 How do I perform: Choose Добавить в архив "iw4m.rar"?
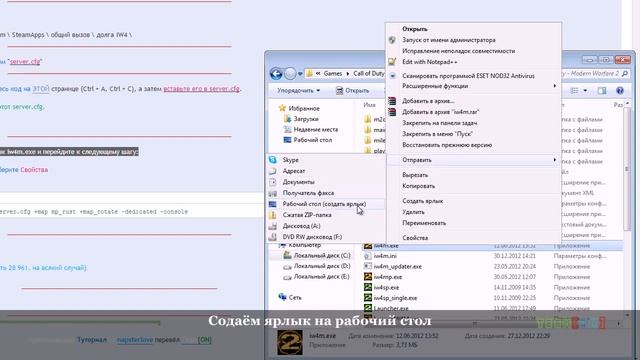pyautogui.click(x=440, y=112)
